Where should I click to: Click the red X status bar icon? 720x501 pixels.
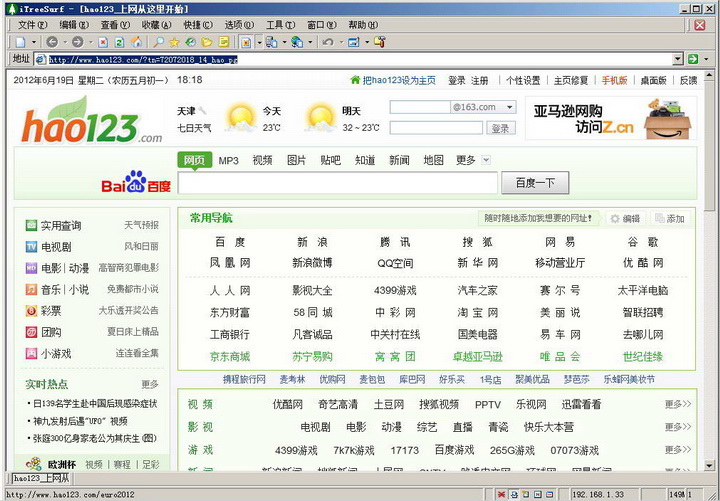click(x=502, y=495)
